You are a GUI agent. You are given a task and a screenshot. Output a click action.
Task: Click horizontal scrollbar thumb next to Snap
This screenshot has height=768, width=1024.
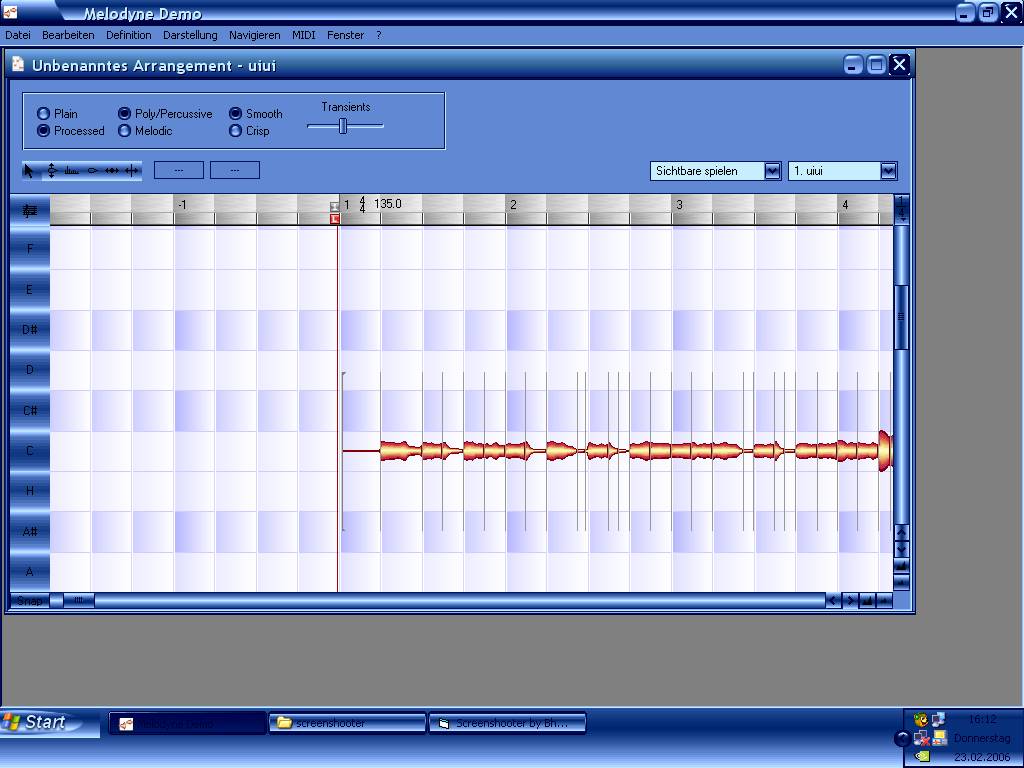point(78,600)
